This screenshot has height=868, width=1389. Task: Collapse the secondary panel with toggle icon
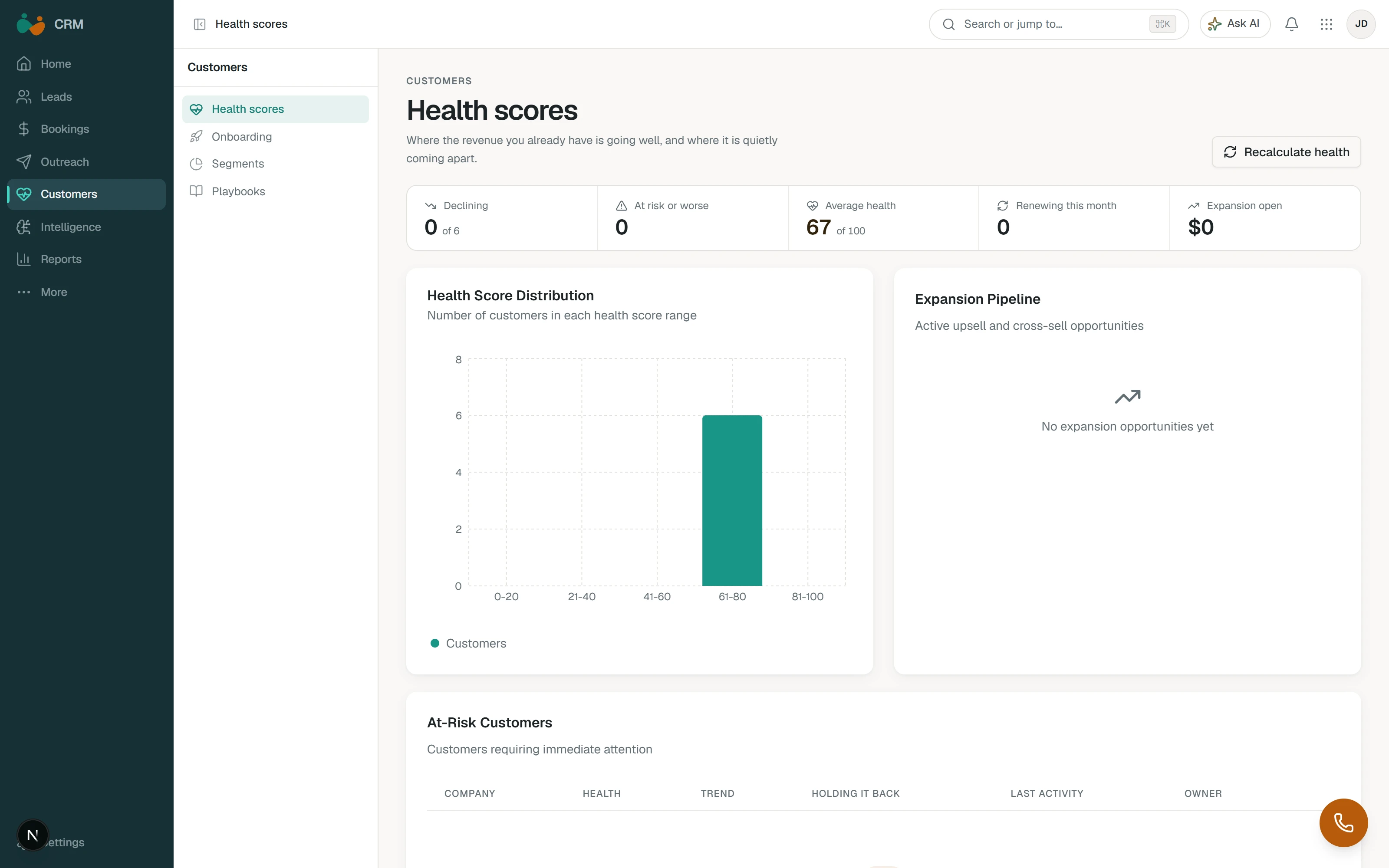199,24
